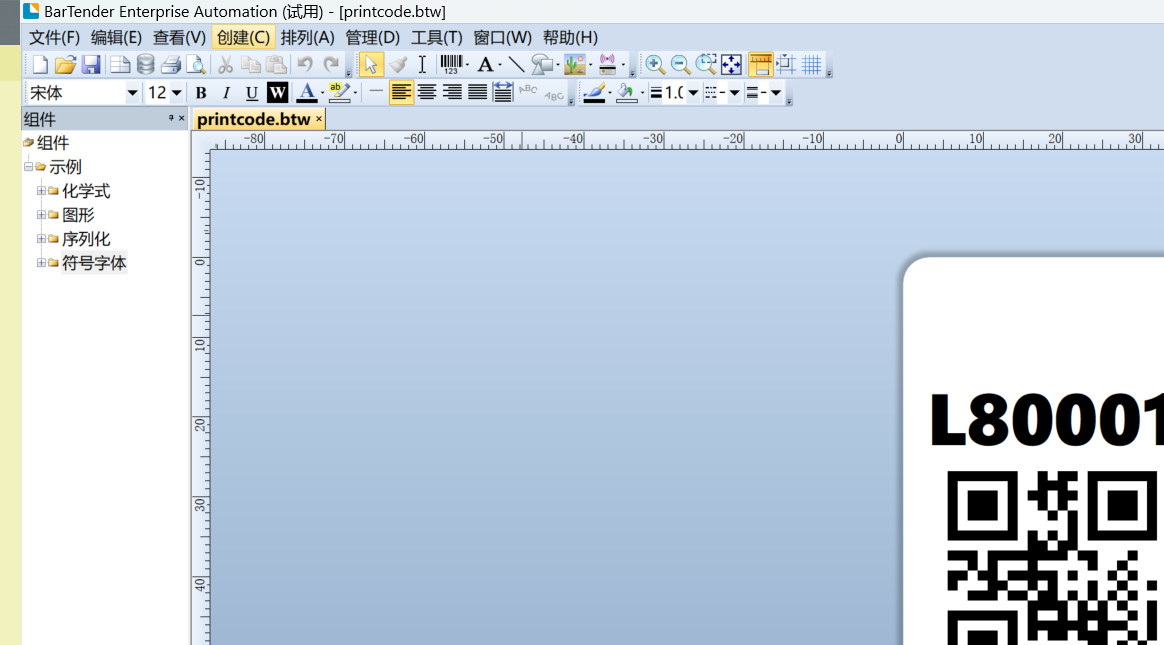Open the 工具(T) menu

pos(436,37)
